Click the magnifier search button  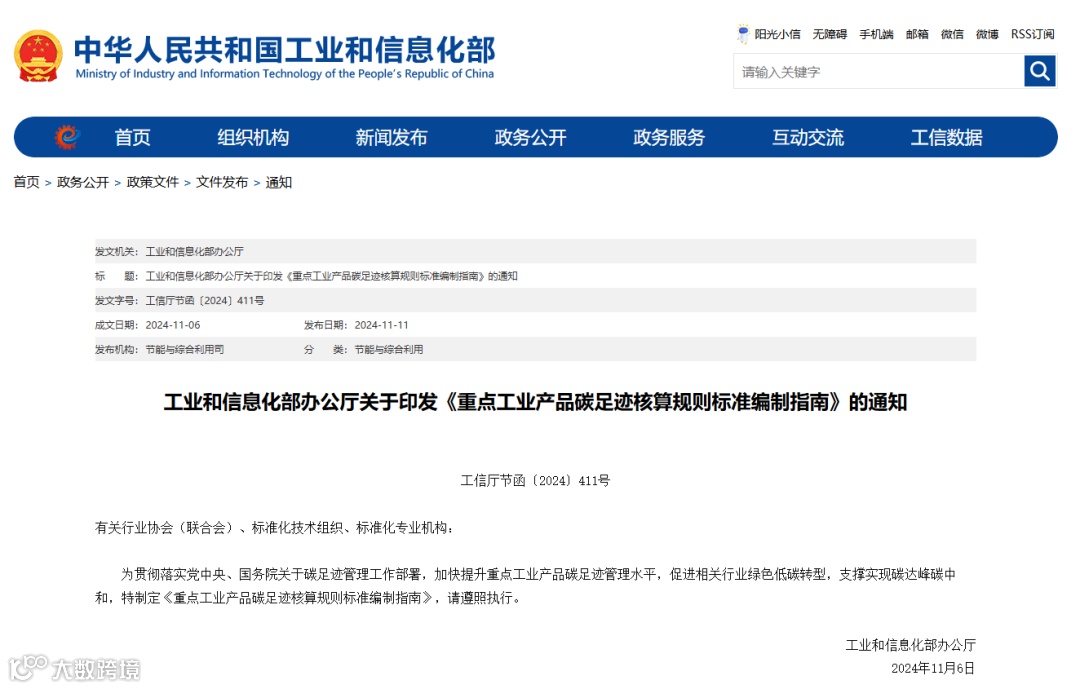click(1039, 71)
